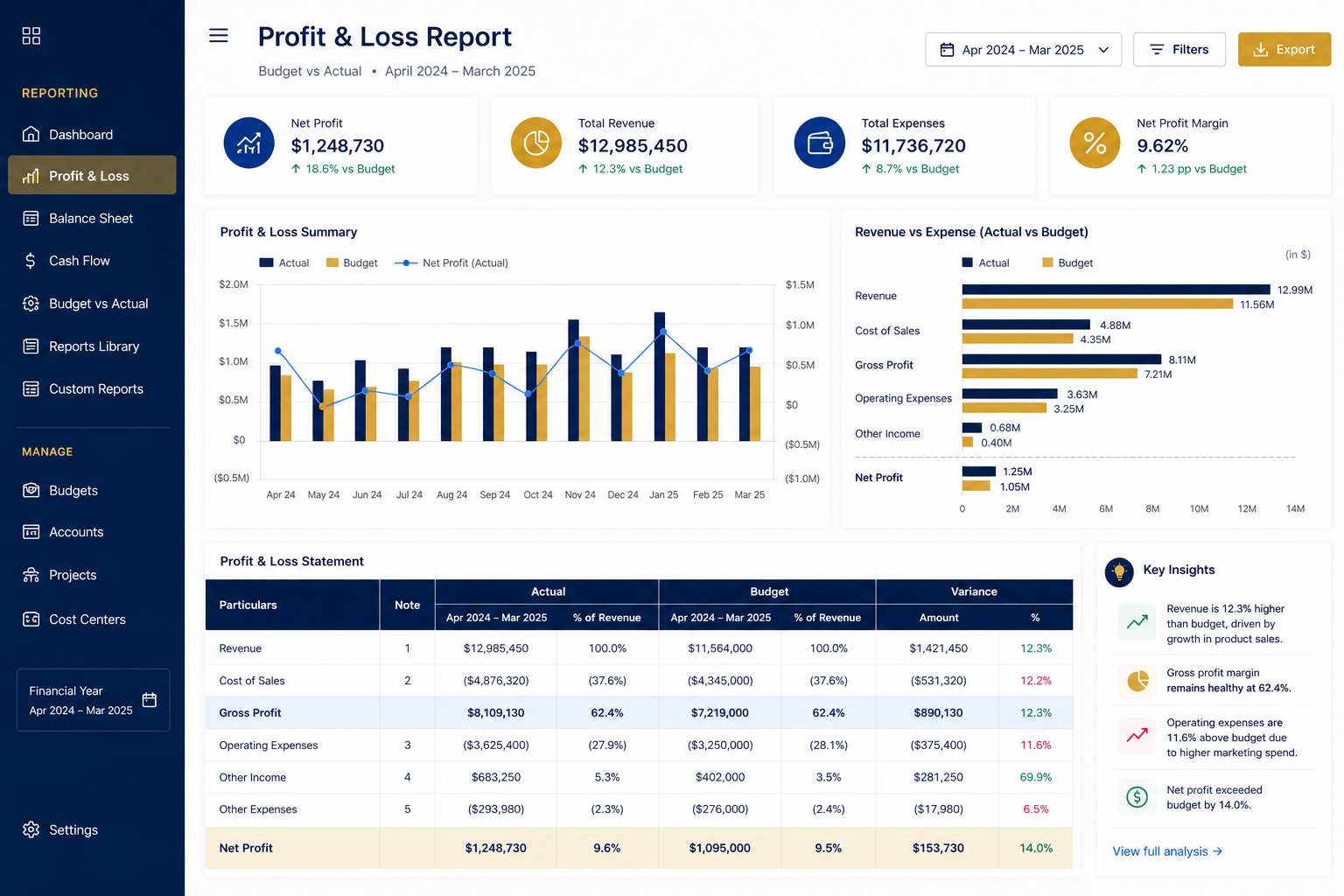
Task: Click the Settings gear icon
Action: pyautogui.click(x=31, y=829)
